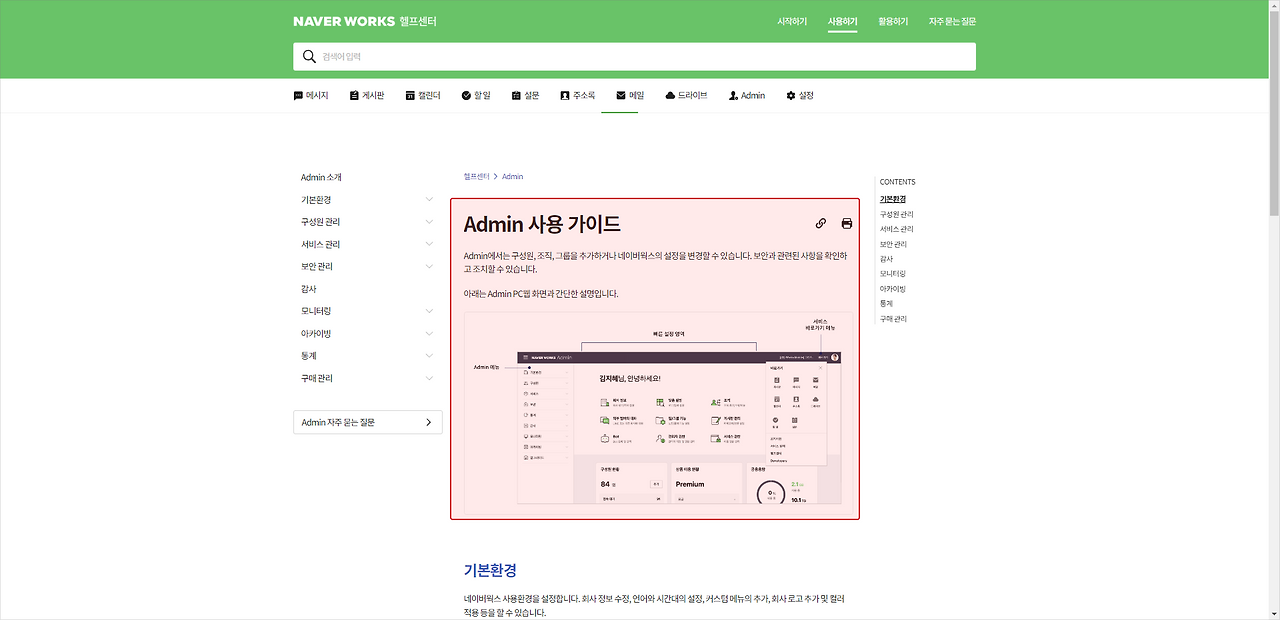Jump to 모니터링 in CONTENTS list
Image resolution: width=1280 pixels, height=620 pixels.
click(x=893, y=273)
